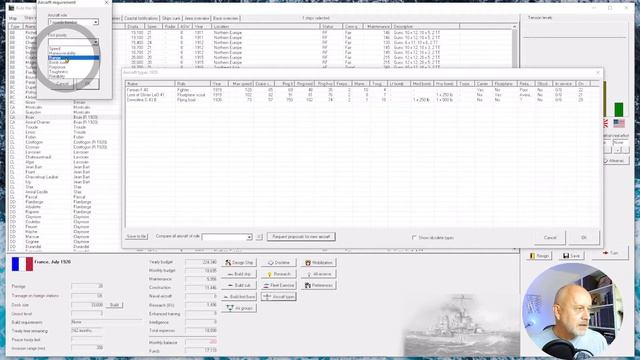Viewport: 640px width, 360px height.
Task: Click the Funds value field
Action: [201, 351]
